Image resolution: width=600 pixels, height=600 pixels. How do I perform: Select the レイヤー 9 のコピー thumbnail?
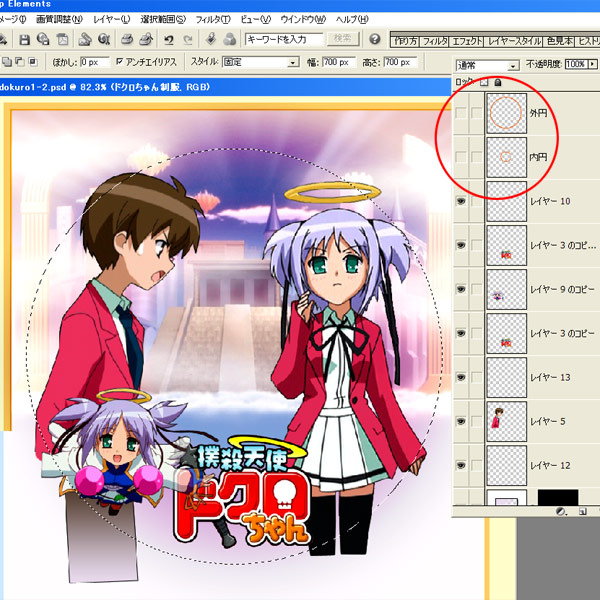coord(506,289)
